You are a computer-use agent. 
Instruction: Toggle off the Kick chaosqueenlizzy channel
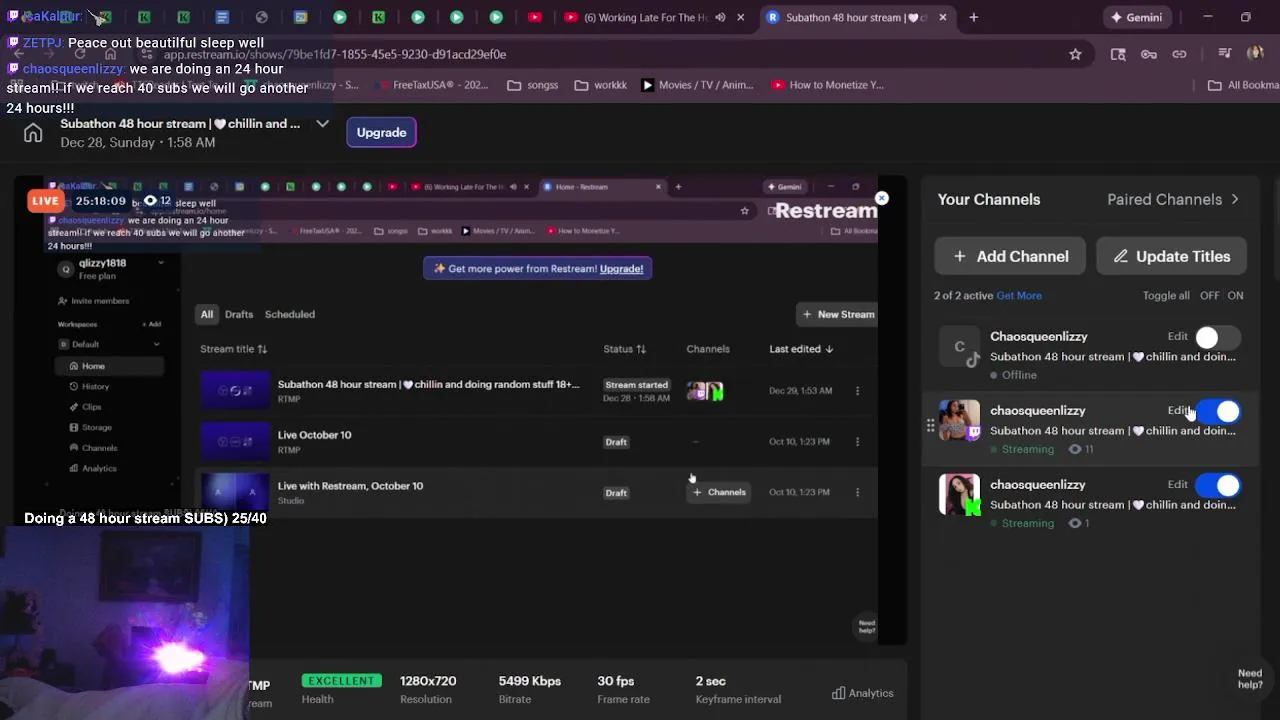point(1217,486)
